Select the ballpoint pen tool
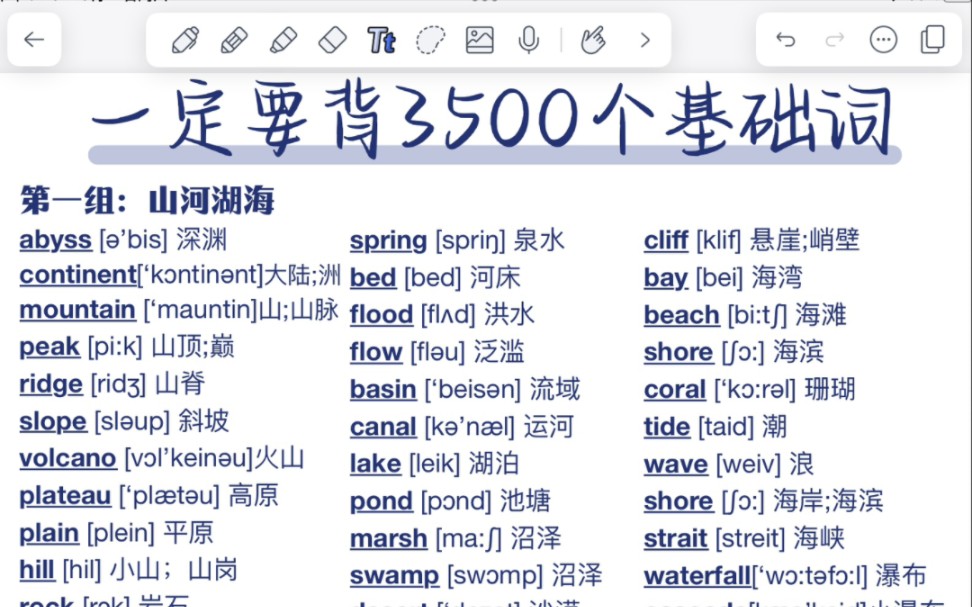 coord(186,40)
